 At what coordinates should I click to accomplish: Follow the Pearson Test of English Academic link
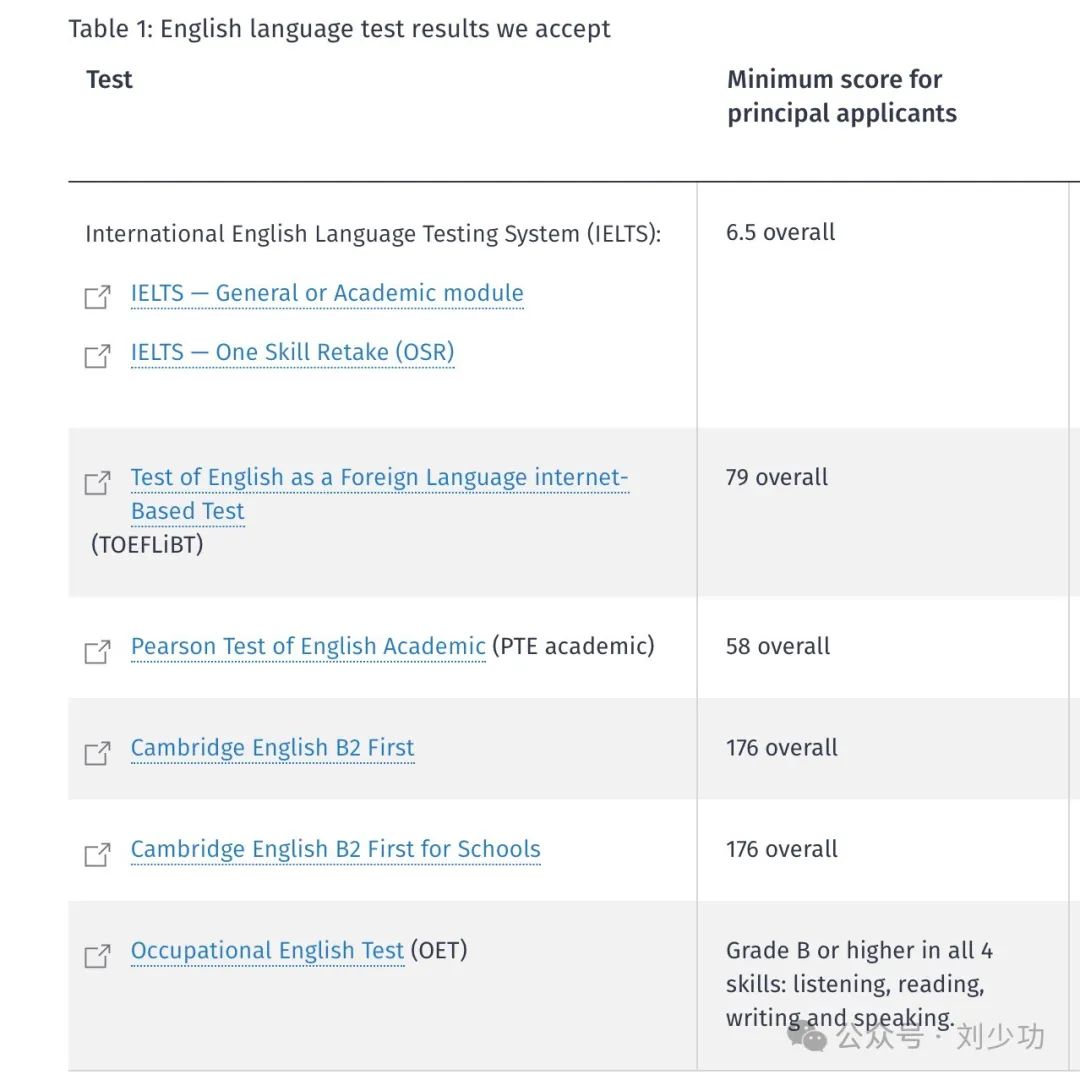click(x=308, y=647)
